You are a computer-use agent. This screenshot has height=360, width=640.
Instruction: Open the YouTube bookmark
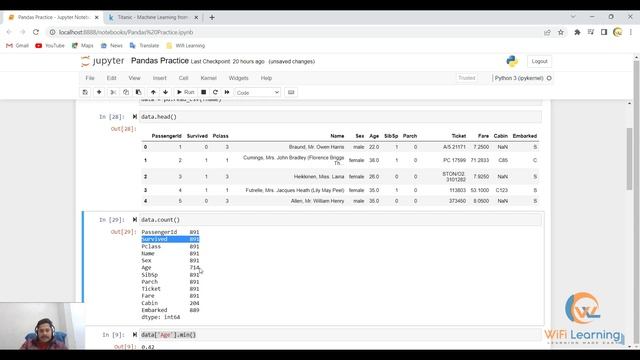50,46
